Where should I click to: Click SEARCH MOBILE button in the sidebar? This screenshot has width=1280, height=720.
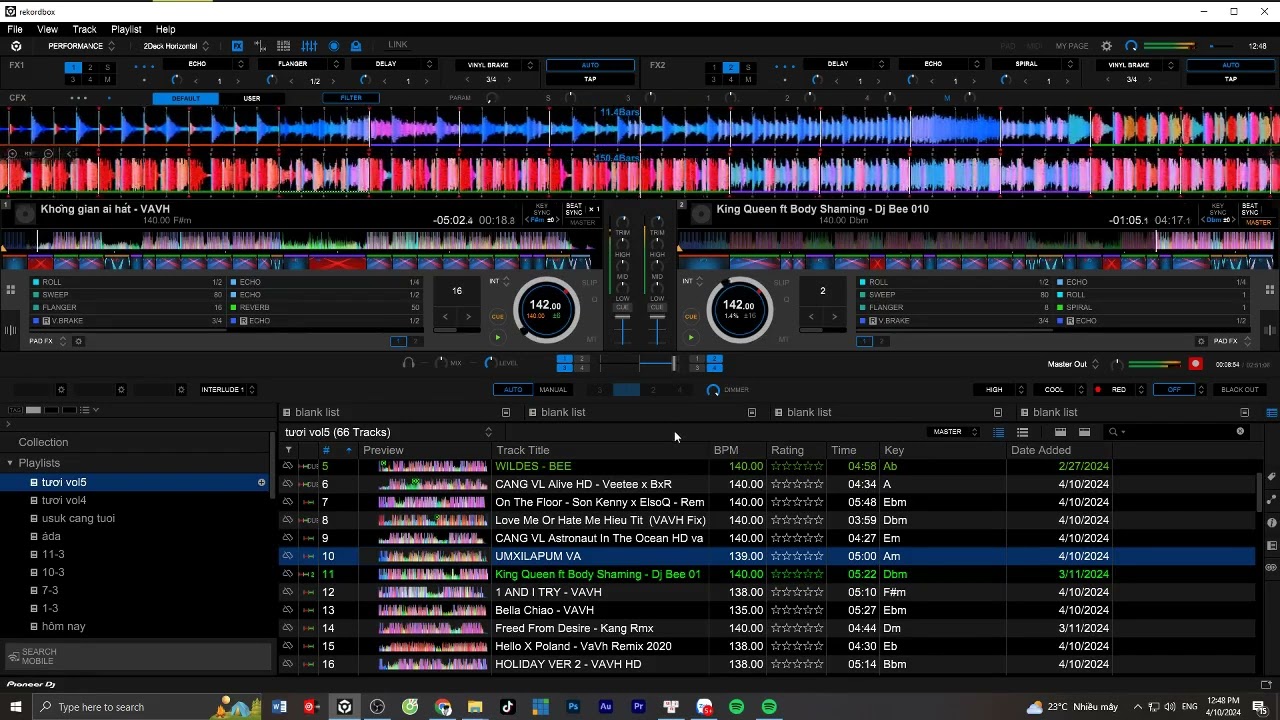tap(138, 656)
